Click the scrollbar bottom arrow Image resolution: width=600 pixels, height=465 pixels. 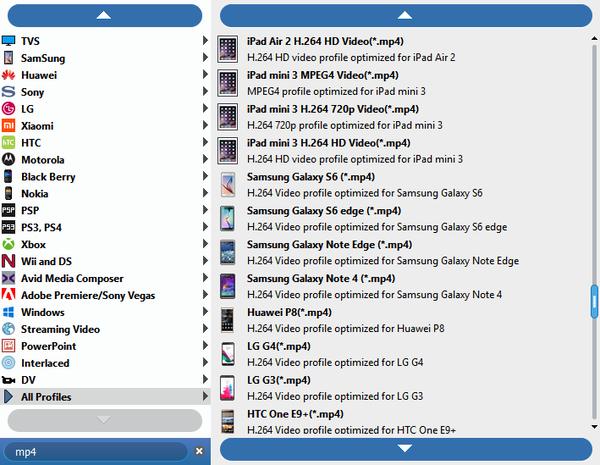coord(594,427)
